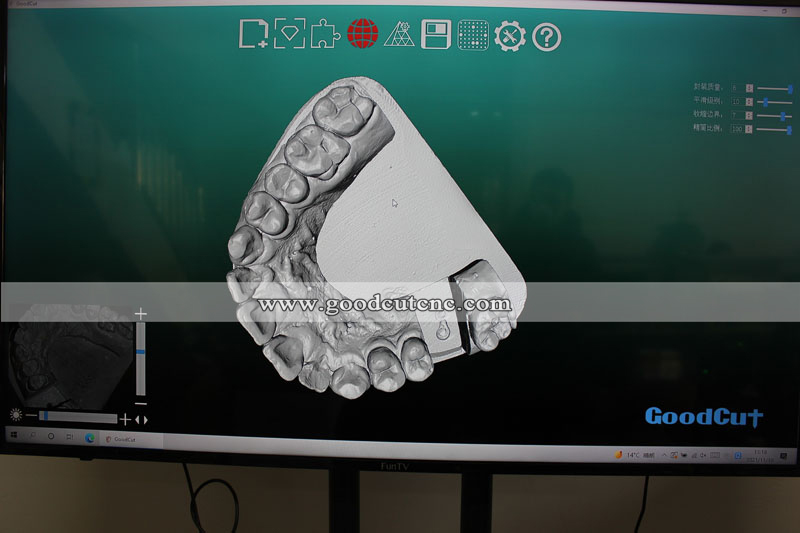Open the puzzle piece plugin icon

[x=326, y=34]
